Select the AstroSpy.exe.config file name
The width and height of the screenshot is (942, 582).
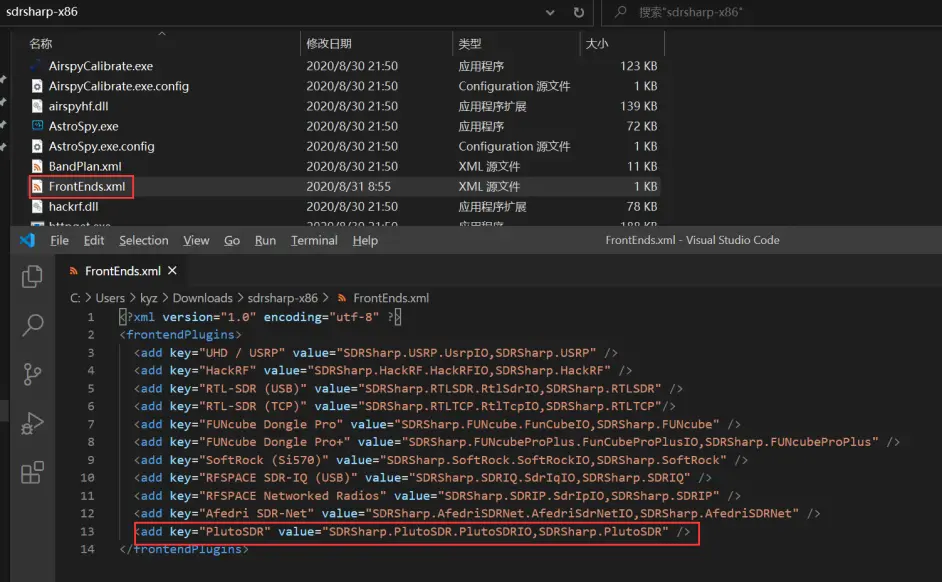102,146
